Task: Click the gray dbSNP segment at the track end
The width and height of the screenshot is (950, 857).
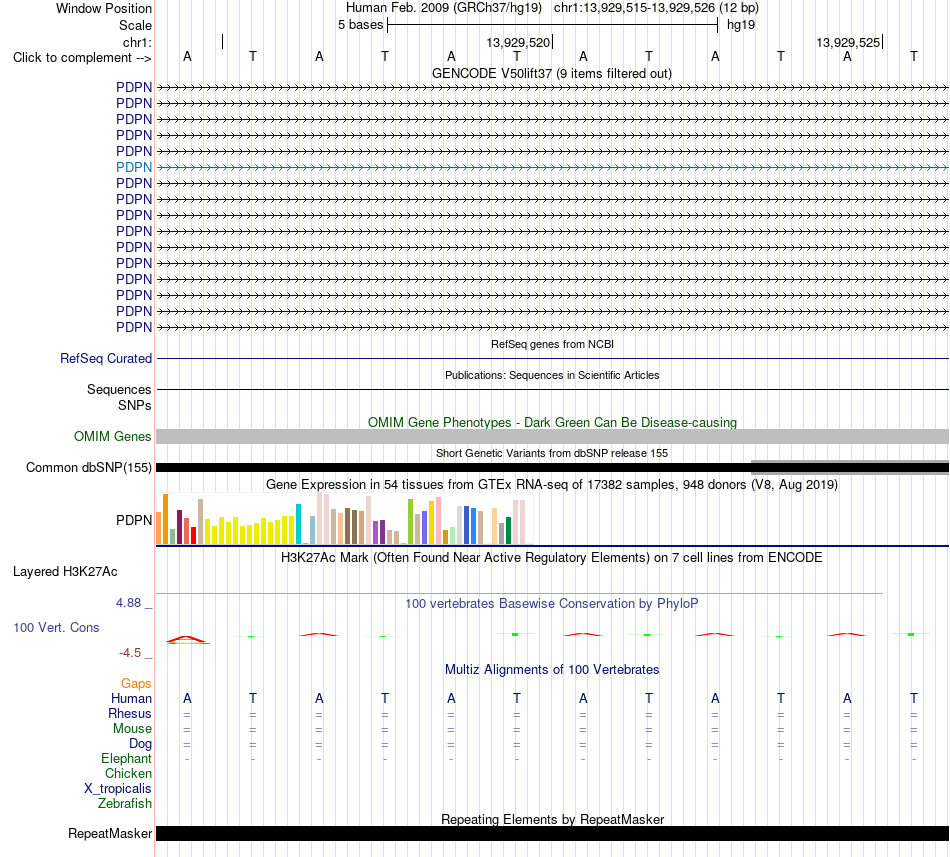Action: (849, 468)
